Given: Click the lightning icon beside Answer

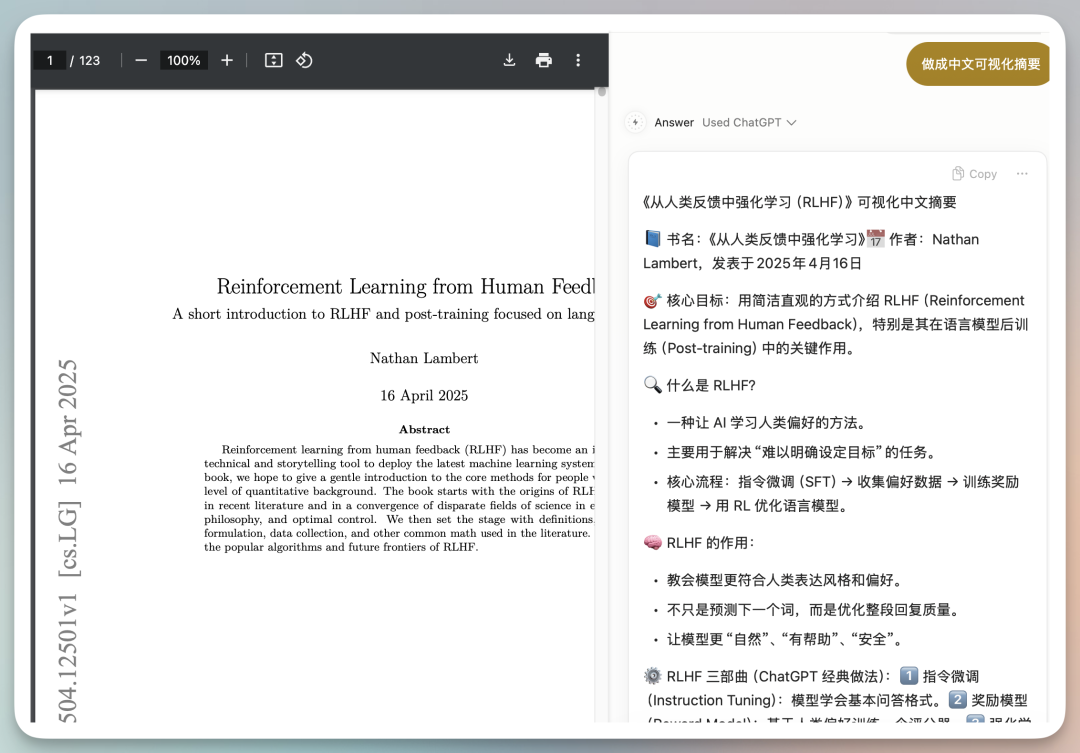Looking at the screenshot, I should point(635,122).
